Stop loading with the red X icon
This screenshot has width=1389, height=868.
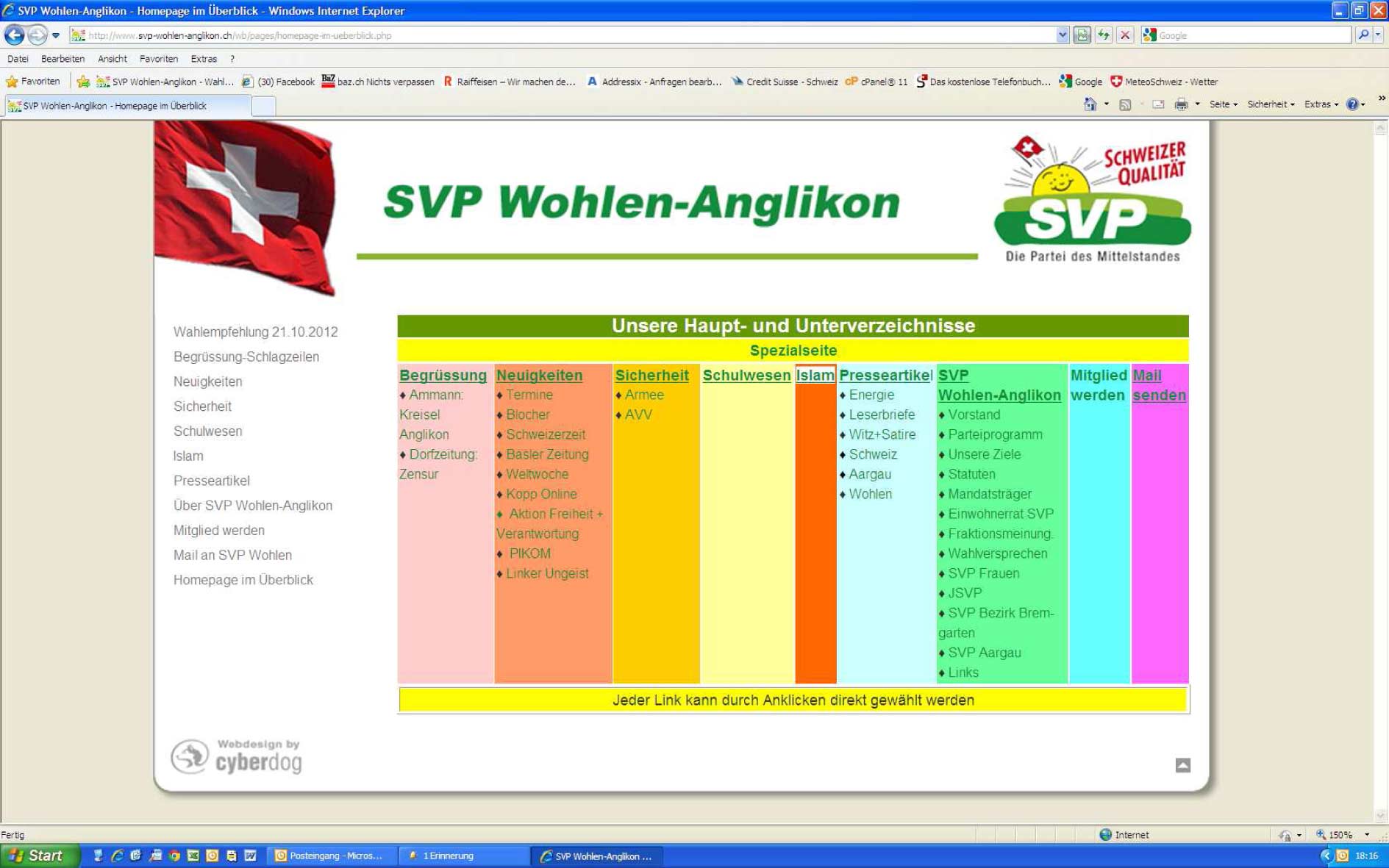[1124, 35]
